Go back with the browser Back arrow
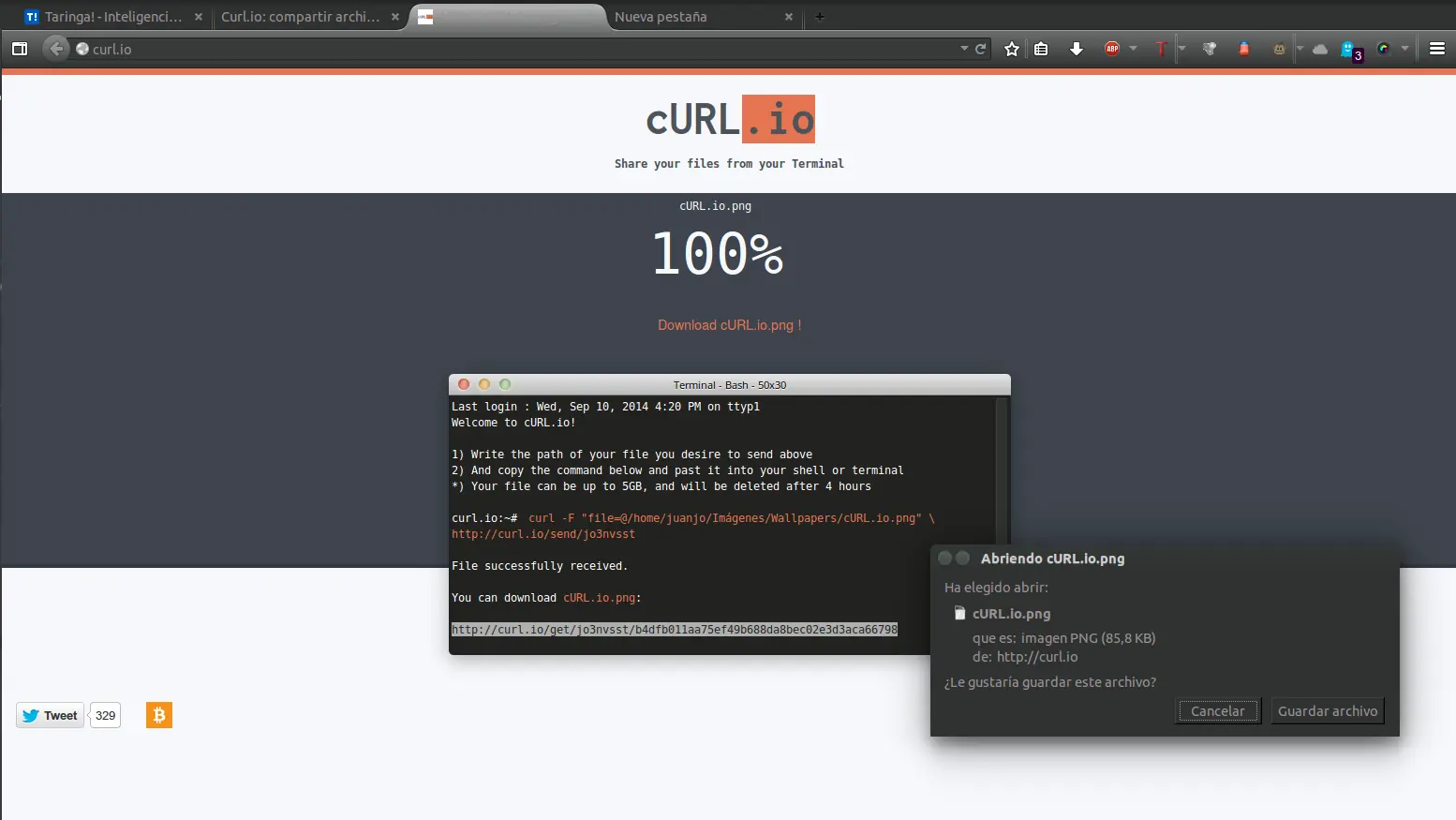Viewport: 1456px width, 820px height. pyautogui.click(x=56, y=49)
